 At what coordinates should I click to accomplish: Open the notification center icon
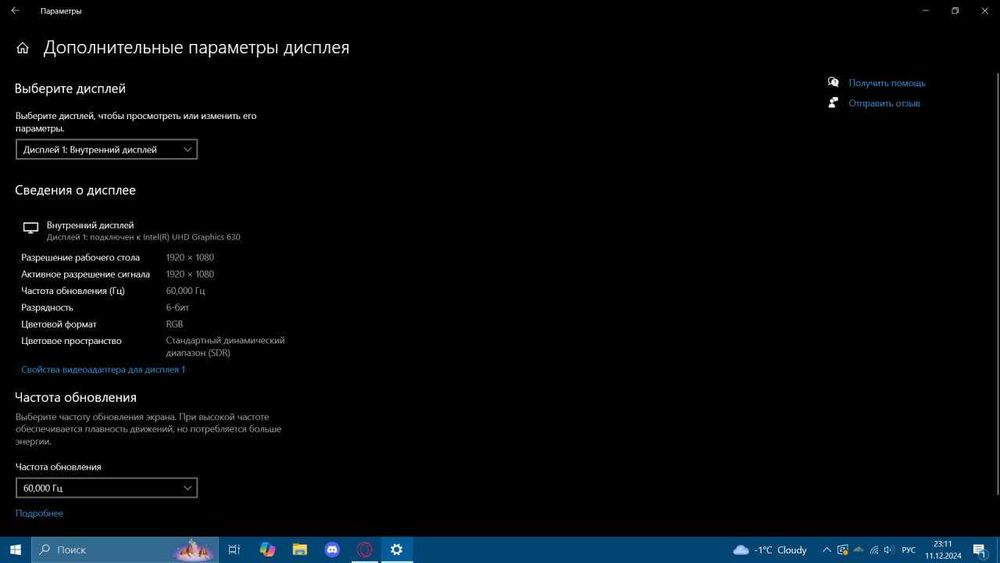pos(980,550)
